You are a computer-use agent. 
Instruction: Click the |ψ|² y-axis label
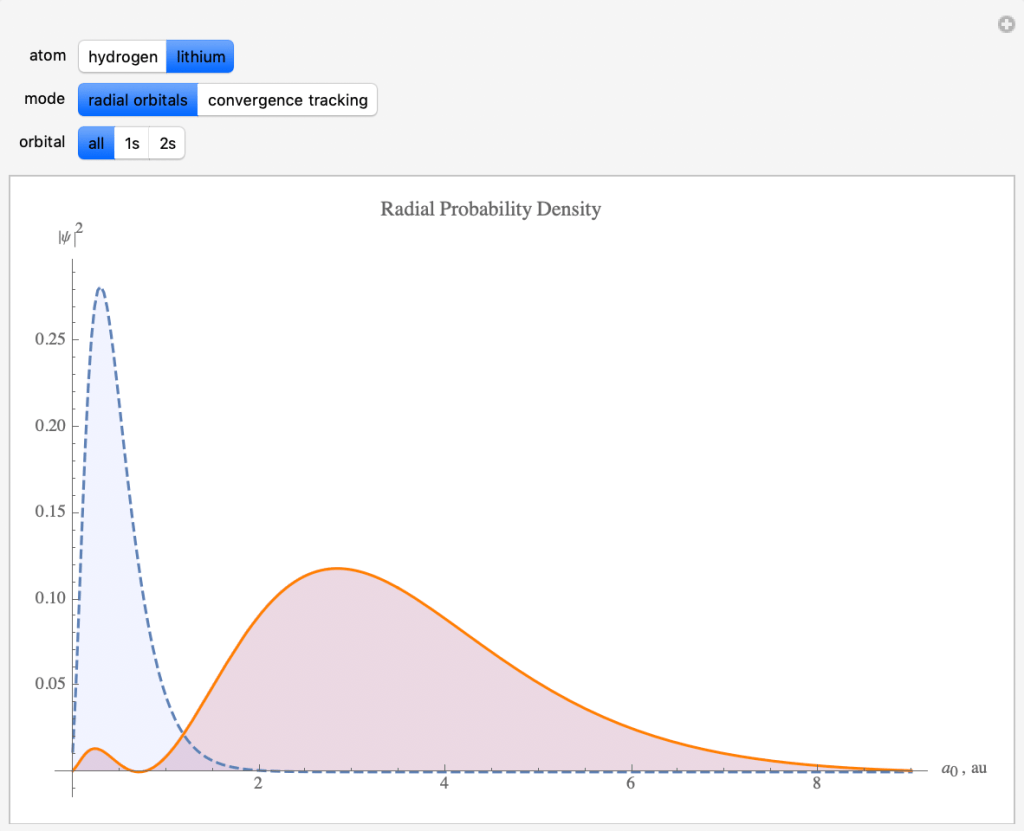tap(70, 238)
